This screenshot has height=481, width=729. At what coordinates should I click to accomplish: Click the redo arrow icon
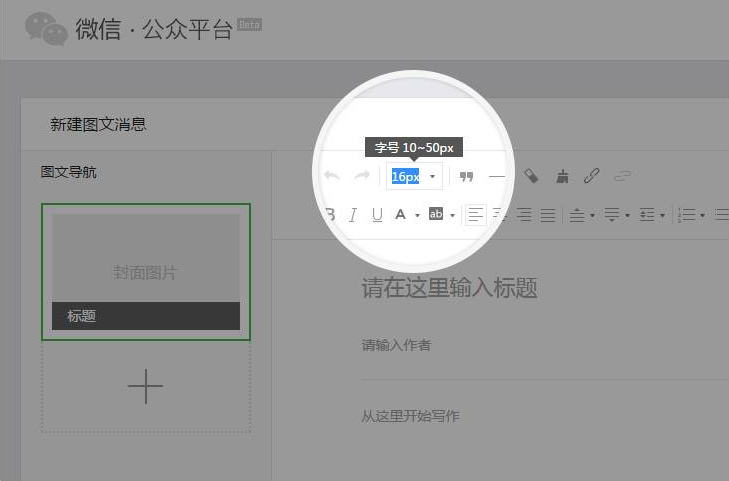(362, 176)
